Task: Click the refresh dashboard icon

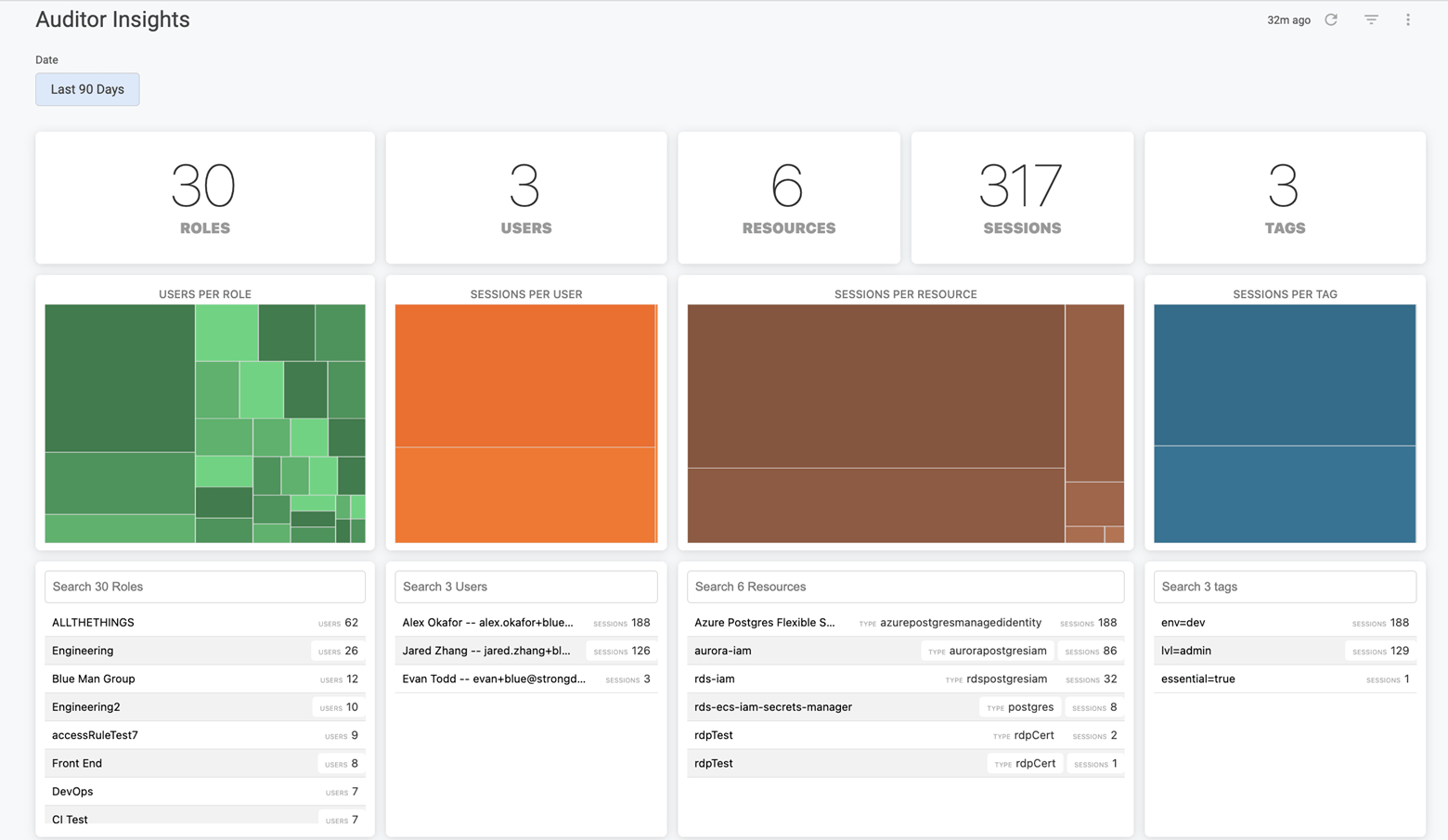Action: point(1331,19)
